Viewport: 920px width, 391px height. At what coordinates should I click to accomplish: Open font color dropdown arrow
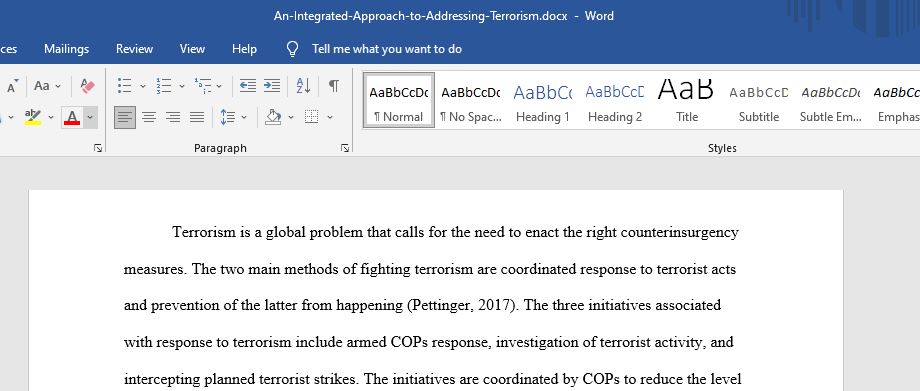90,117
